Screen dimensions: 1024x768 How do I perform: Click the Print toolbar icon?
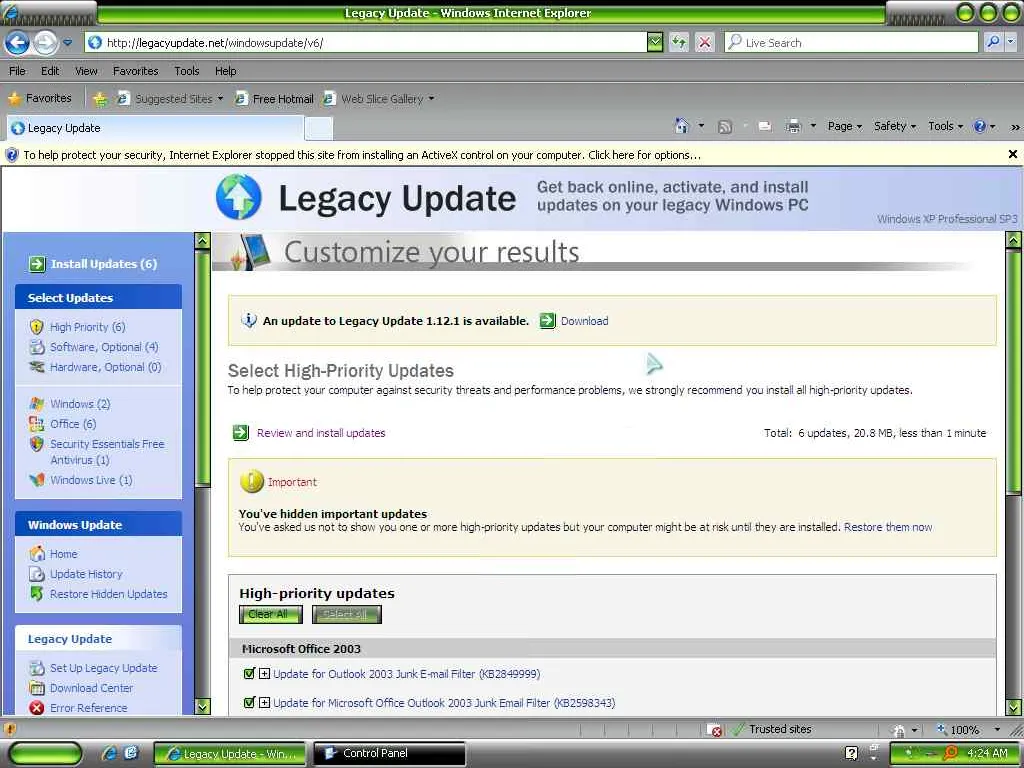click(793, 127)
